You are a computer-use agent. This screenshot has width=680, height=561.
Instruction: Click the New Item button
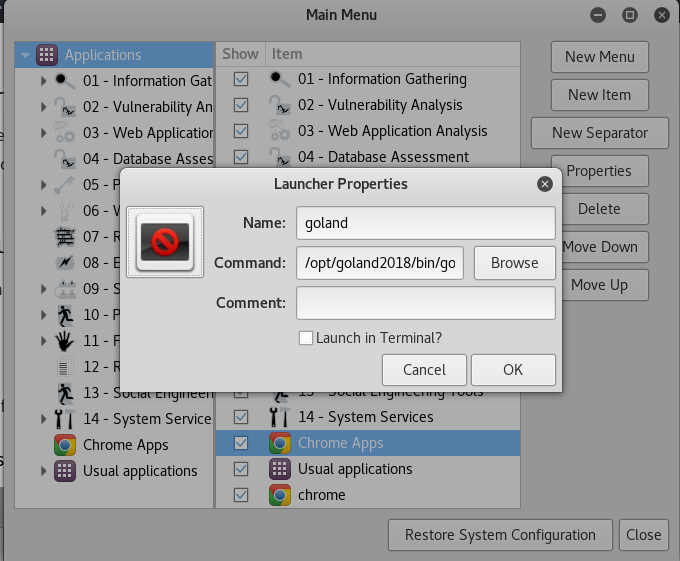pyautogui.click(x=600, y=95)
